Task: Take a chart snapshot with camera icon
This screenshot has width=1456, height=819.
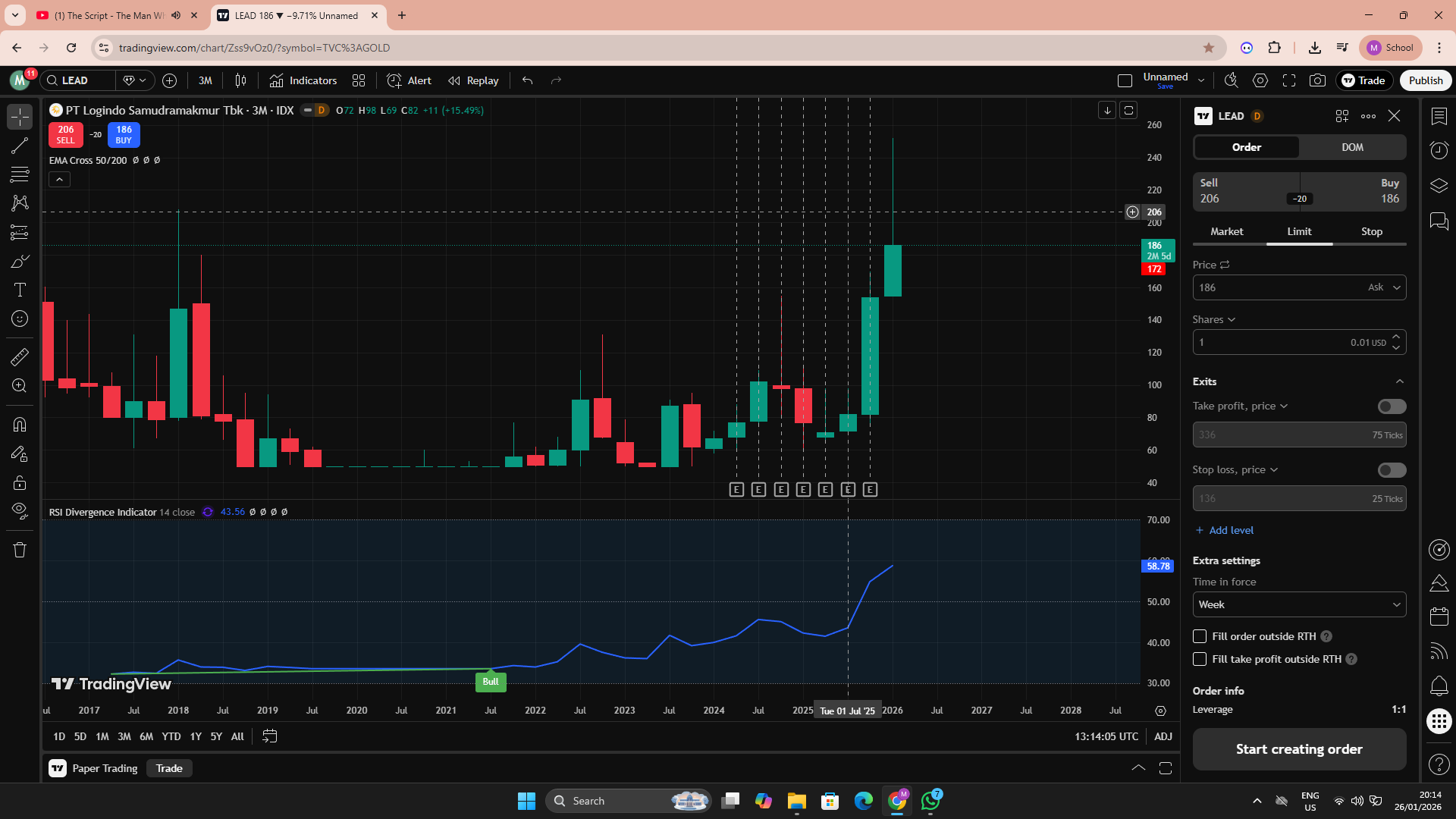Action: point(1318,80)
